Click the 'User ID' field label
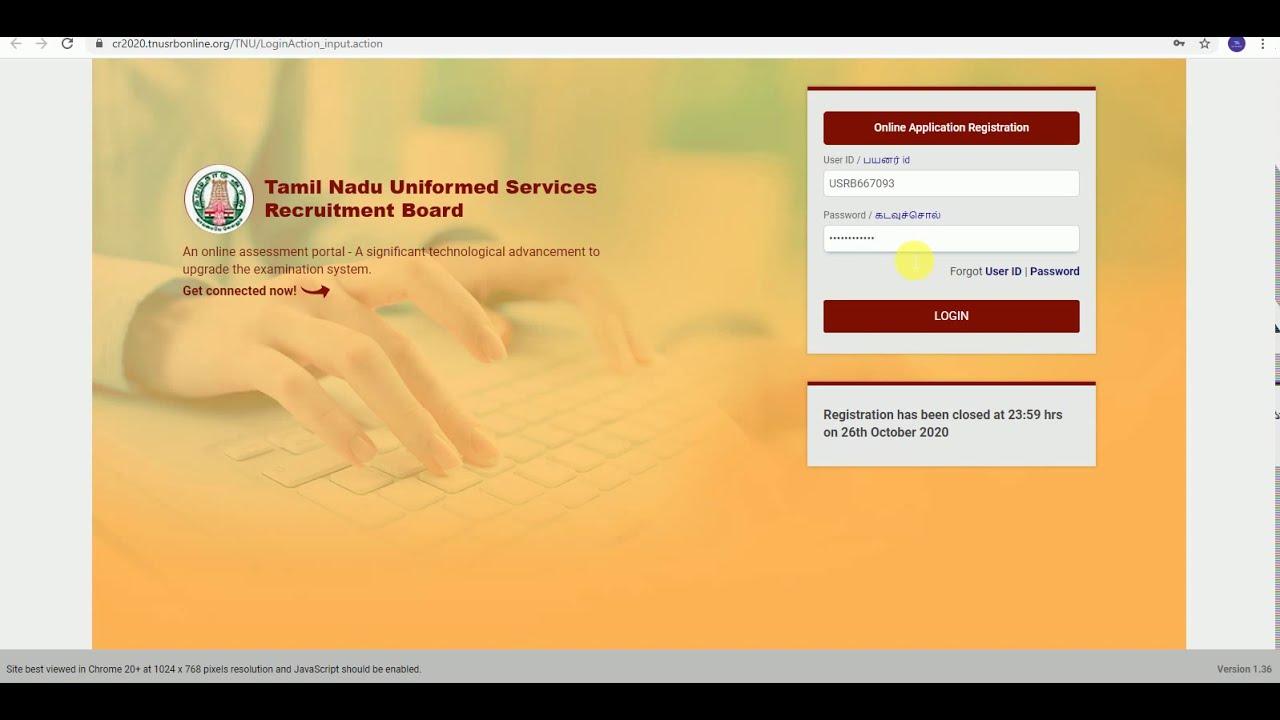 click(x=866, y=160)
